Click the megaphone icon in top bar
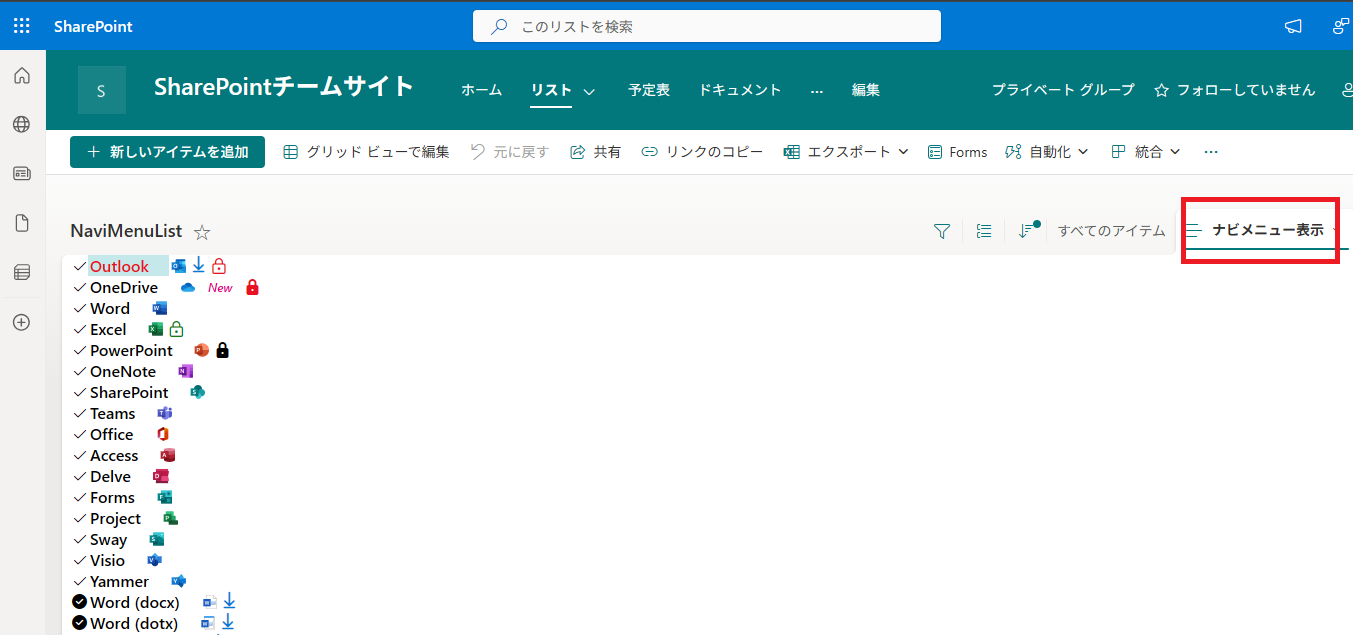 1293,27
